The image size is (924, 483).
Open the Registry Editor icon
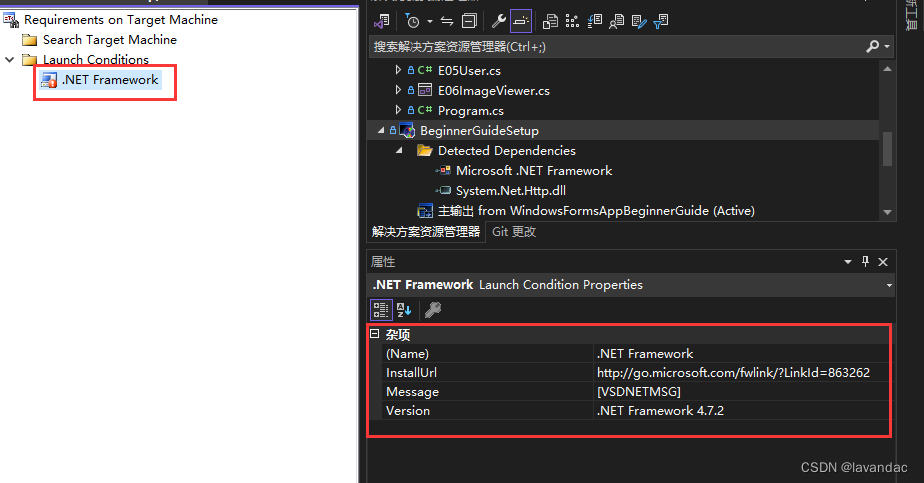572,22
